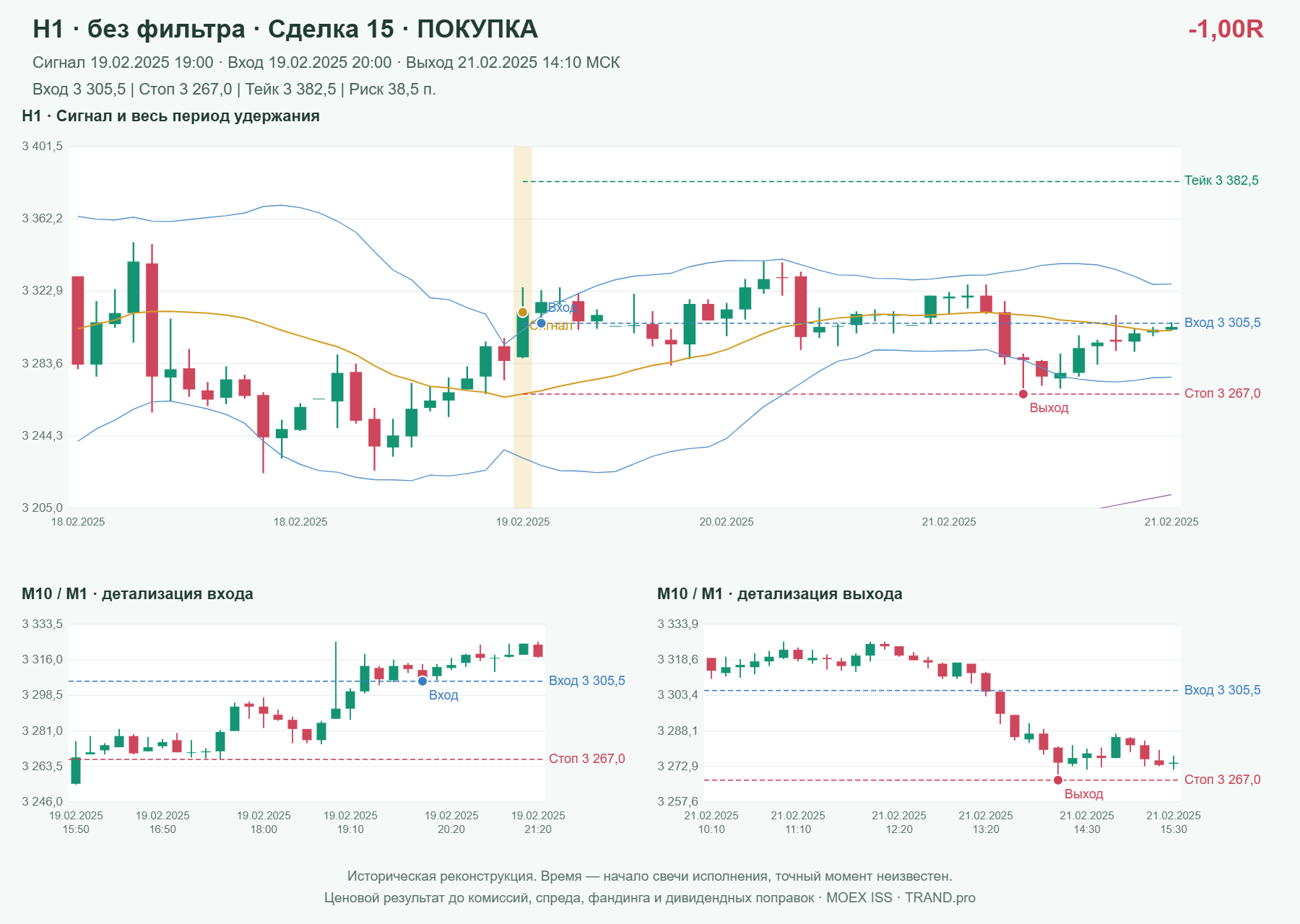Viewport: 1300px width, 924px height.
Task: Click the red Выход dot in the exit detail chart
Action: (x=1058, y=780)
